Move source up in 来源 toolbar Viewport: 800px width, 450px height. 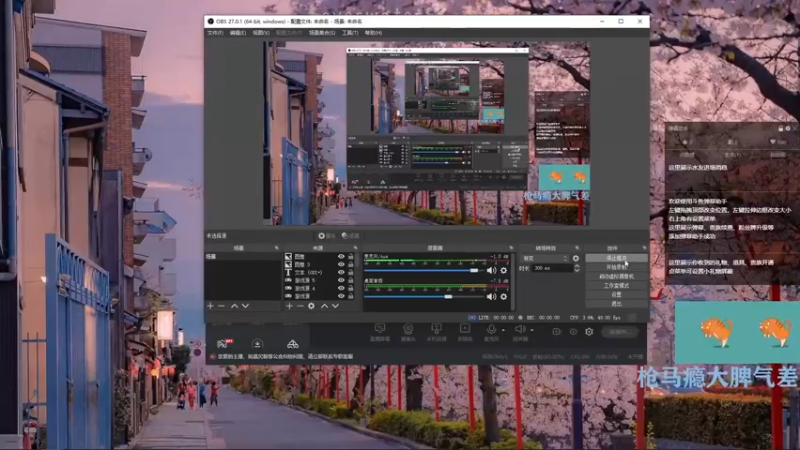(324, 306)
